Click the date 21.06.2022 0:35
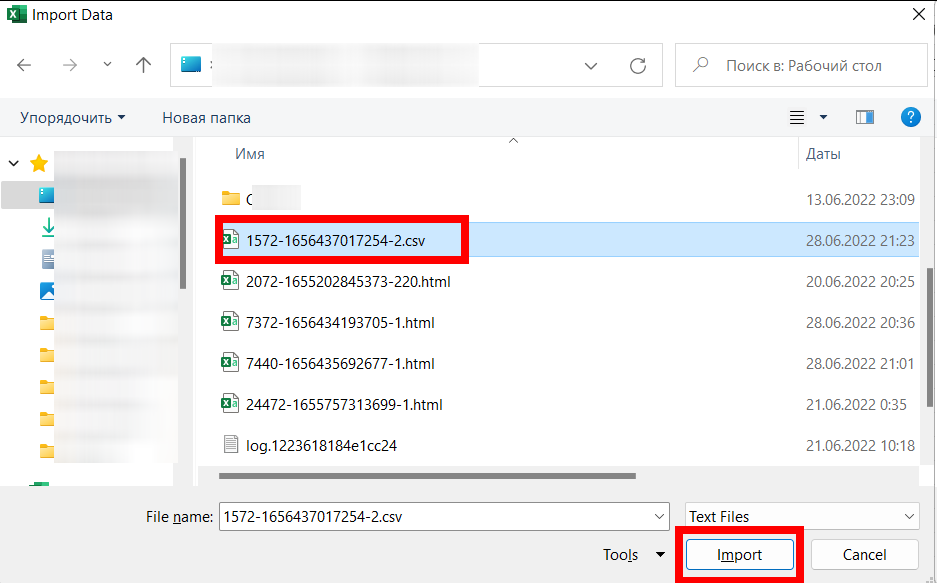Image resolution: width=937 pixels, height=583 pixels. click(856, 404)
